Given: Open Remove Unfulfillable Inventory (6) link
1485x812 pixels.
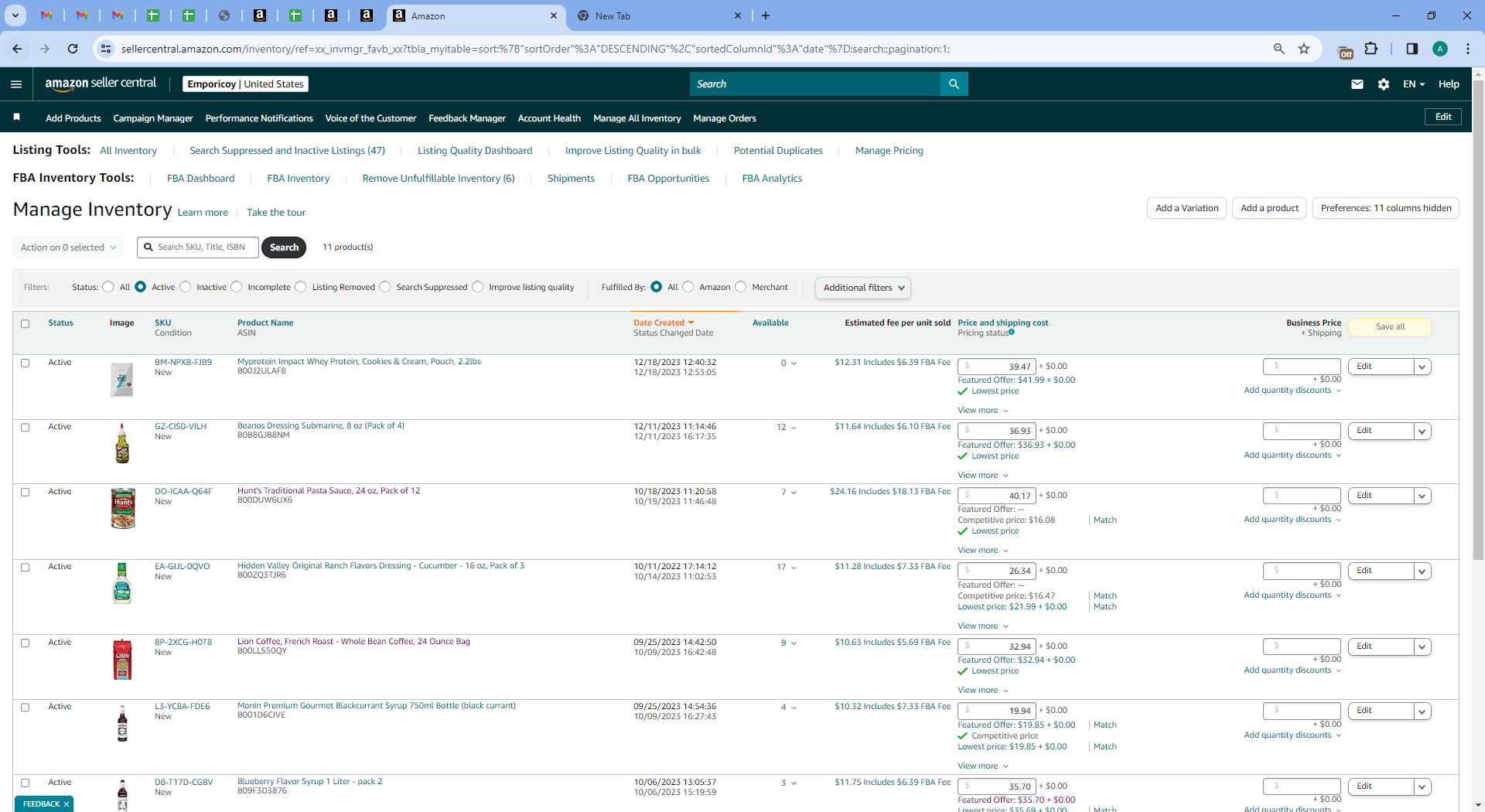Looking at the screenshot, I should coord(439,179).
